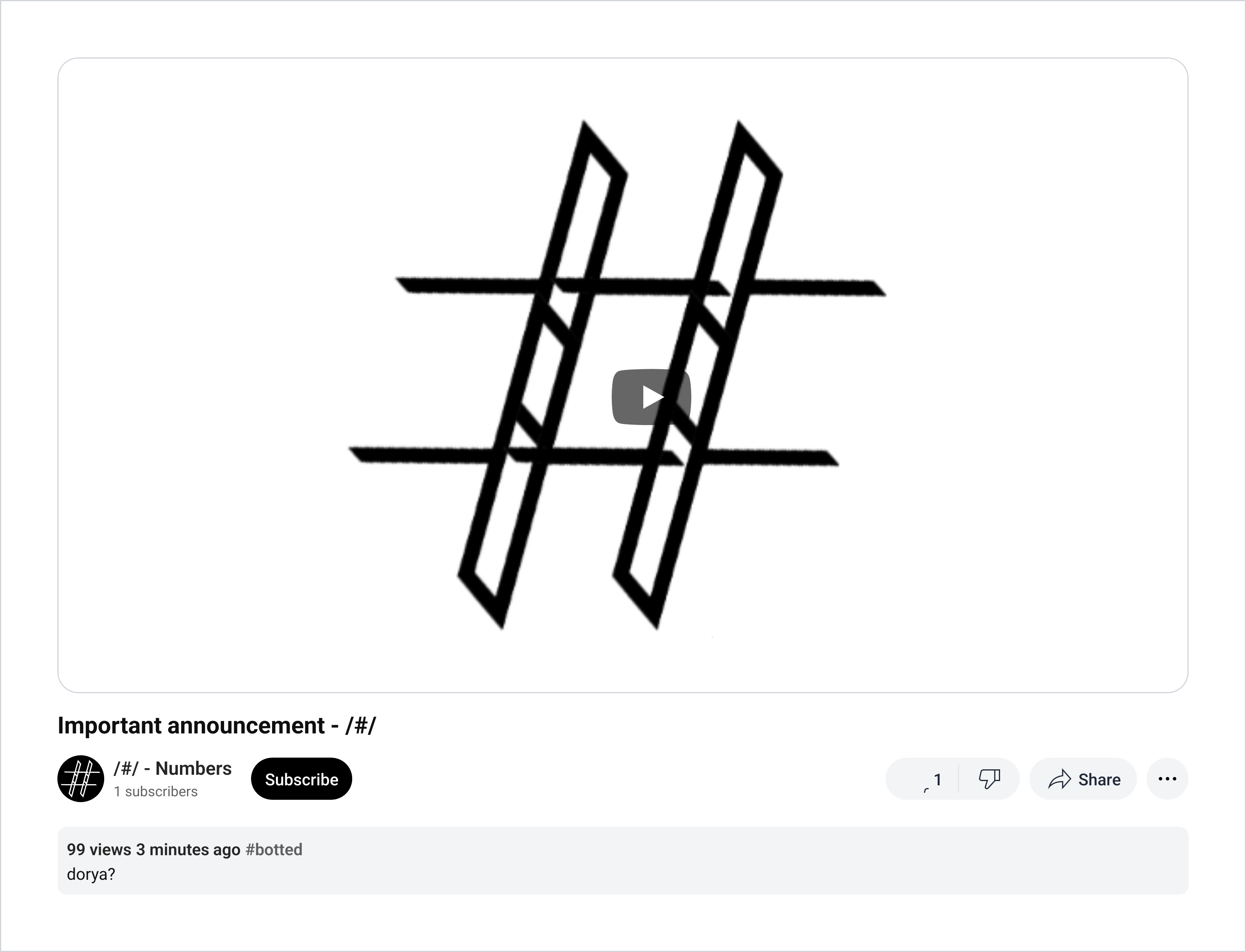Viewport: 1246px width, 952px height.
Task: Click the share arrow icon
Action: pos(1059,779)
